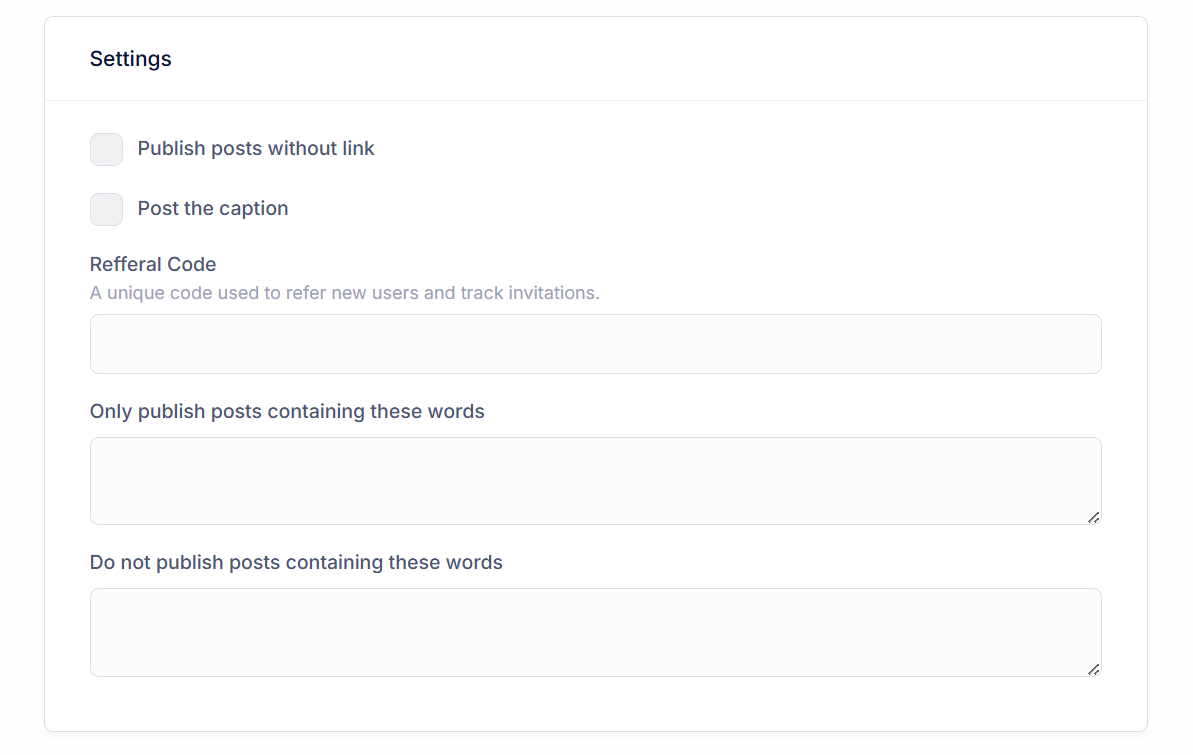This screenshot has width=1193, height=755.
Task: Focus the 'Only publish posts containing' textarea
Action: click(x=595, y=481)
